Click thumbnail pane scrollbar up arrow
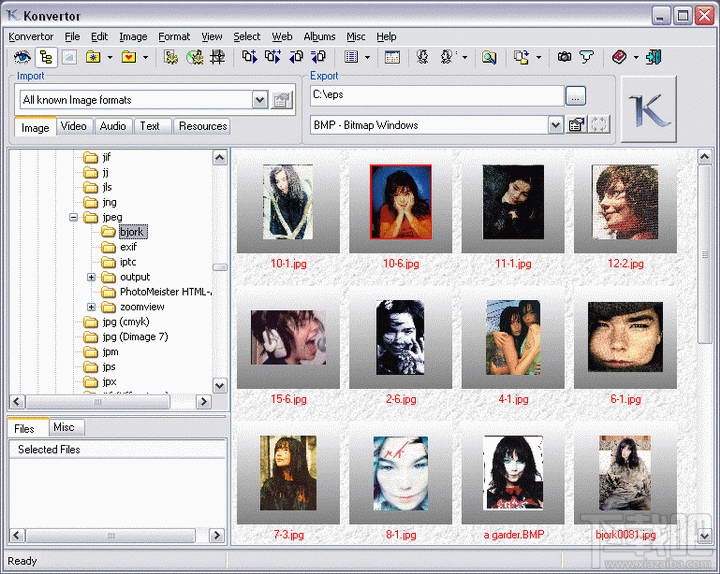 click(705, 157)
